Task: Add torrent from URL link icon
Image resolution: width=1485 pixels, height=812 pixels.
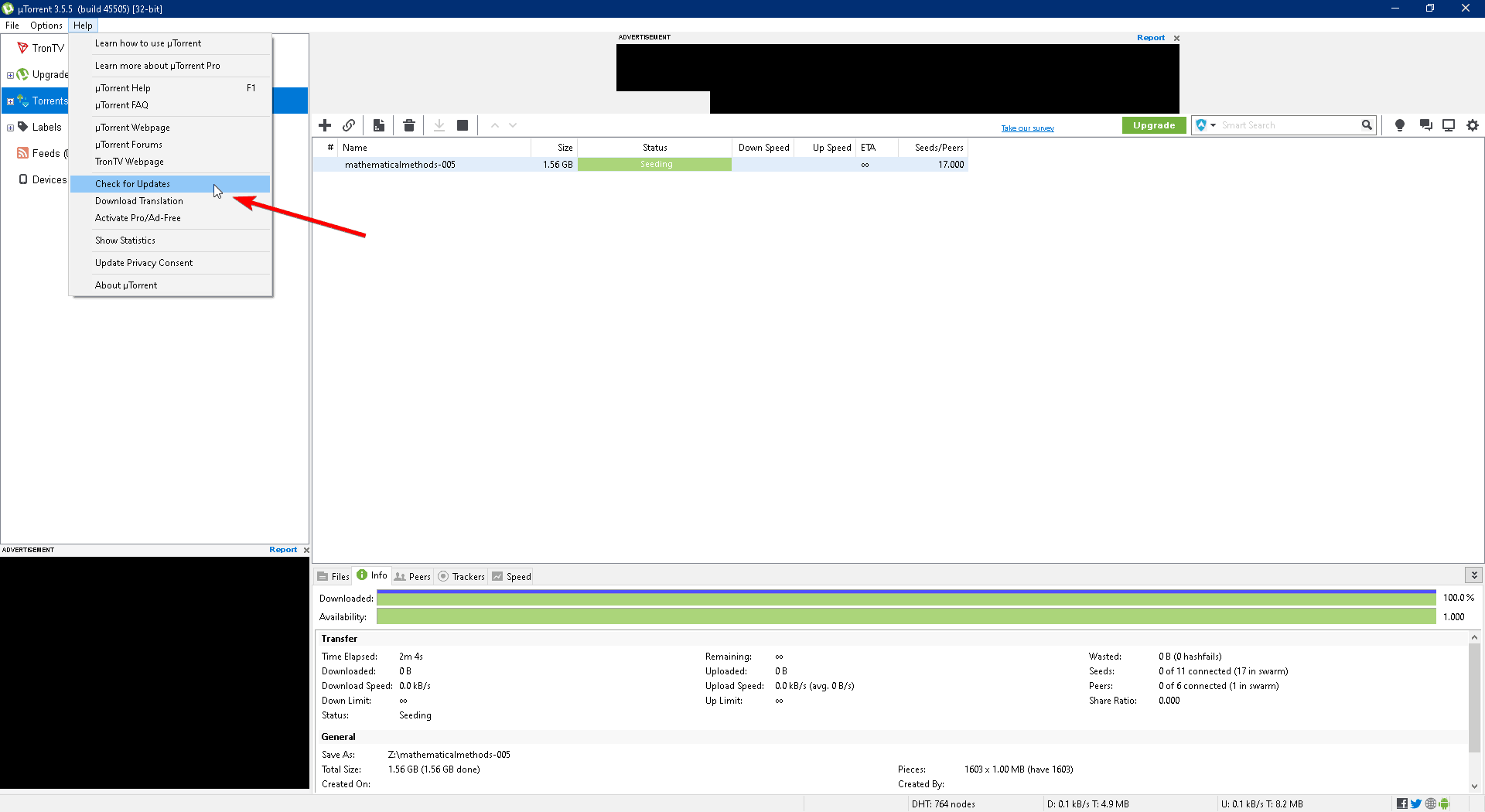Action: [x=349, y=125]
